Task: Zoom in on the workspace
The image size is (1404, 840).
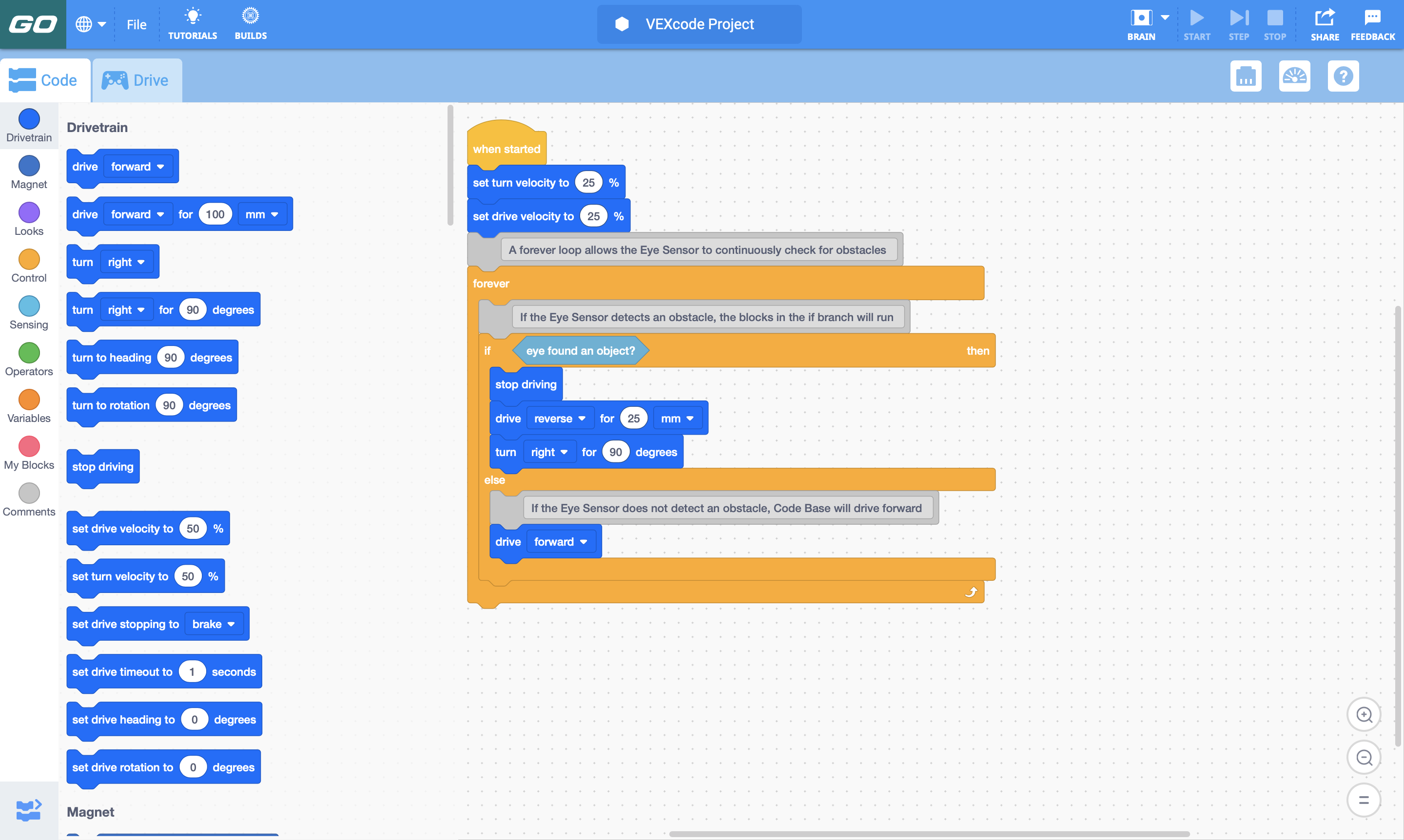Action: pyautogui.click(x=1364, y=715)
